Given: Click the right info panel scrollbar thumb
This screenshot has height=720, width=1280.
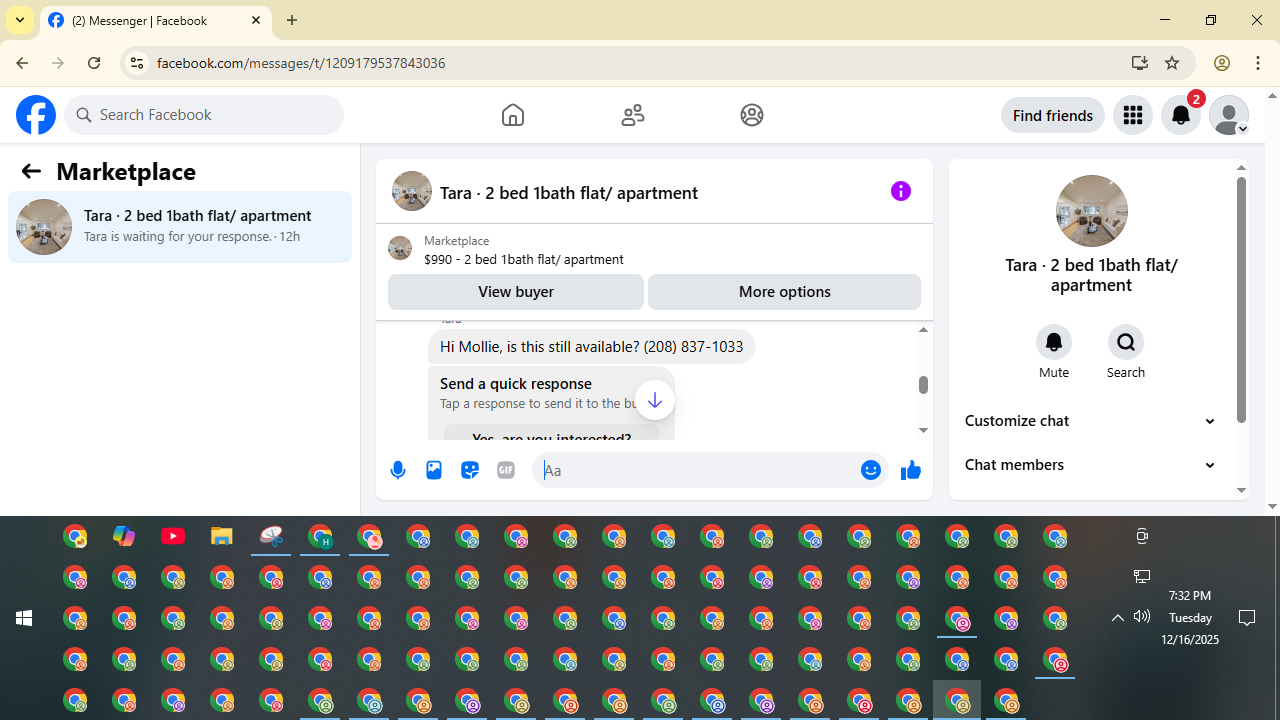Looking at the screenshot, I should [1241, 300].
